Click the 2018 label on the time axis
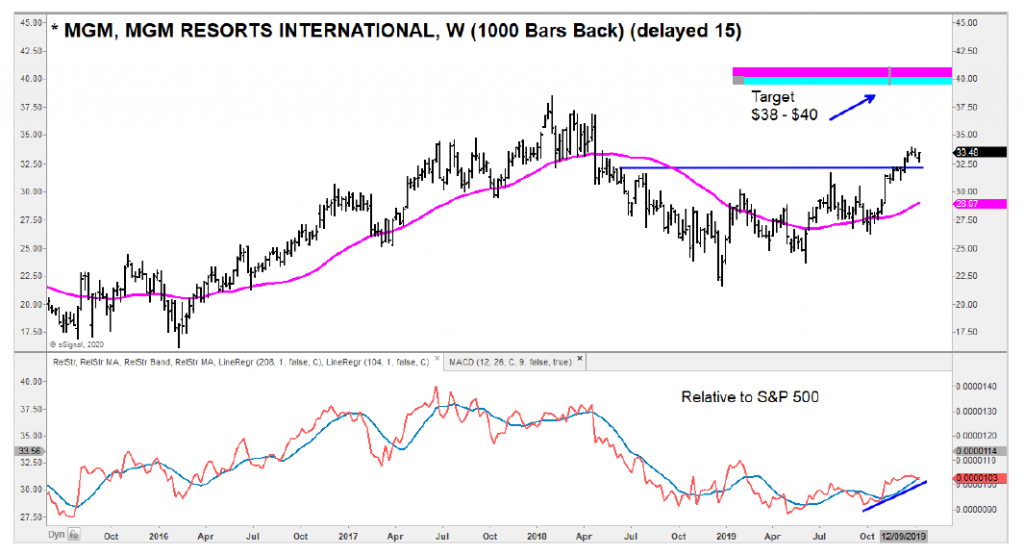Screen dimensions: 1024x555 (537, 536)
